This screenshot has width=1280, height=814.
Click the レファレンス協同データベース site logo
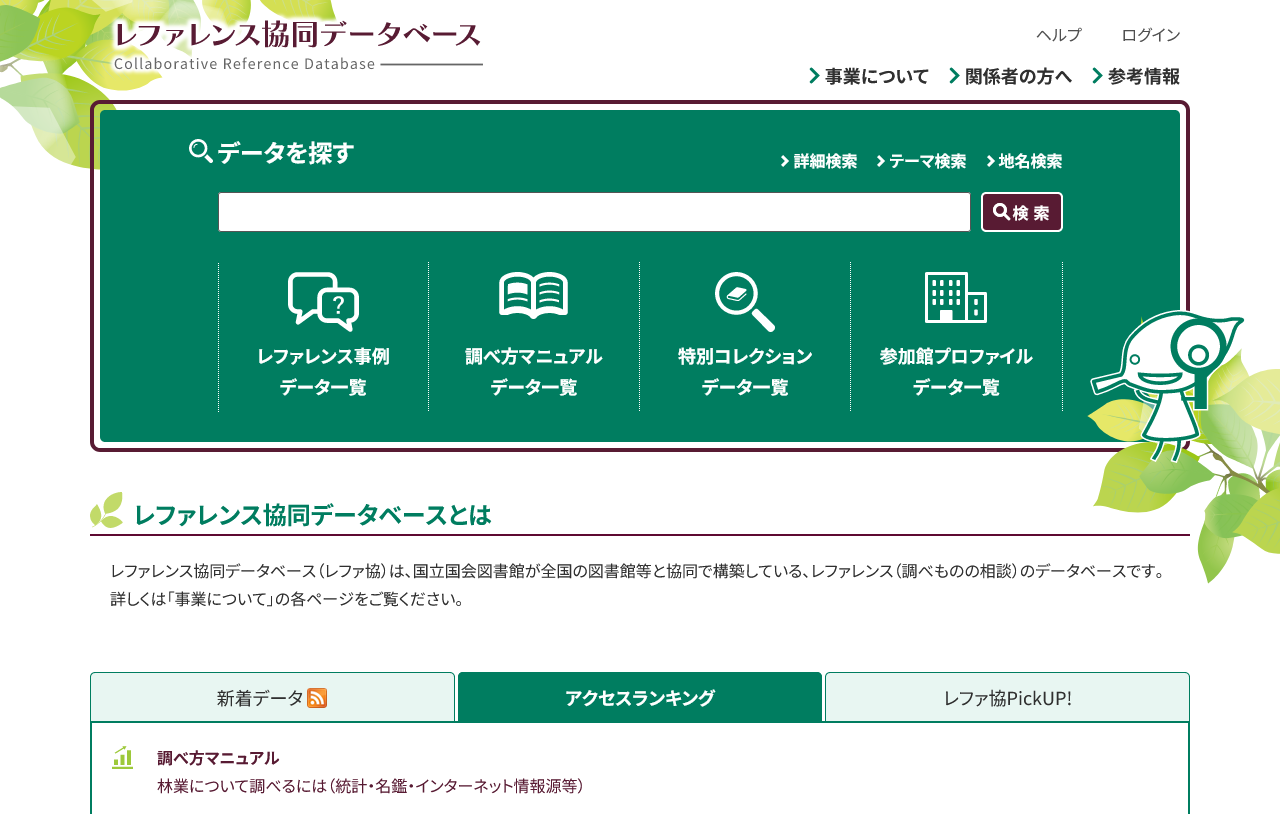[x=298, y=46]
